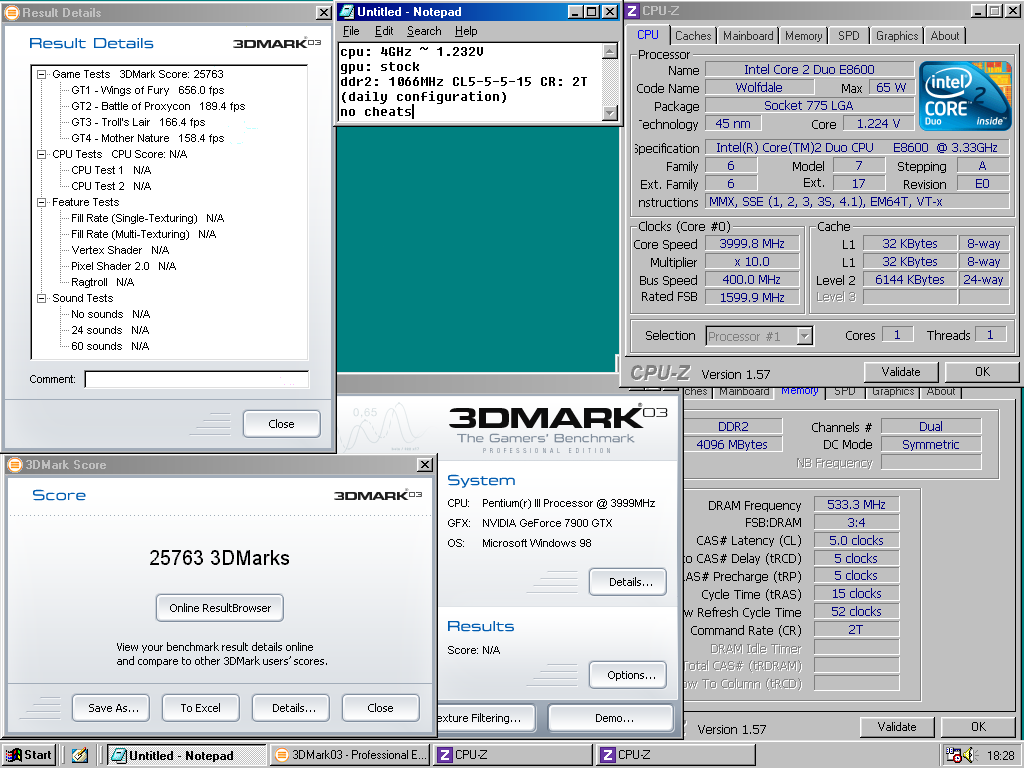The image size is (1024, 768).
Task: Click the DRAM Frequency value 533.3 MHz
Action: tap(856, 505)
